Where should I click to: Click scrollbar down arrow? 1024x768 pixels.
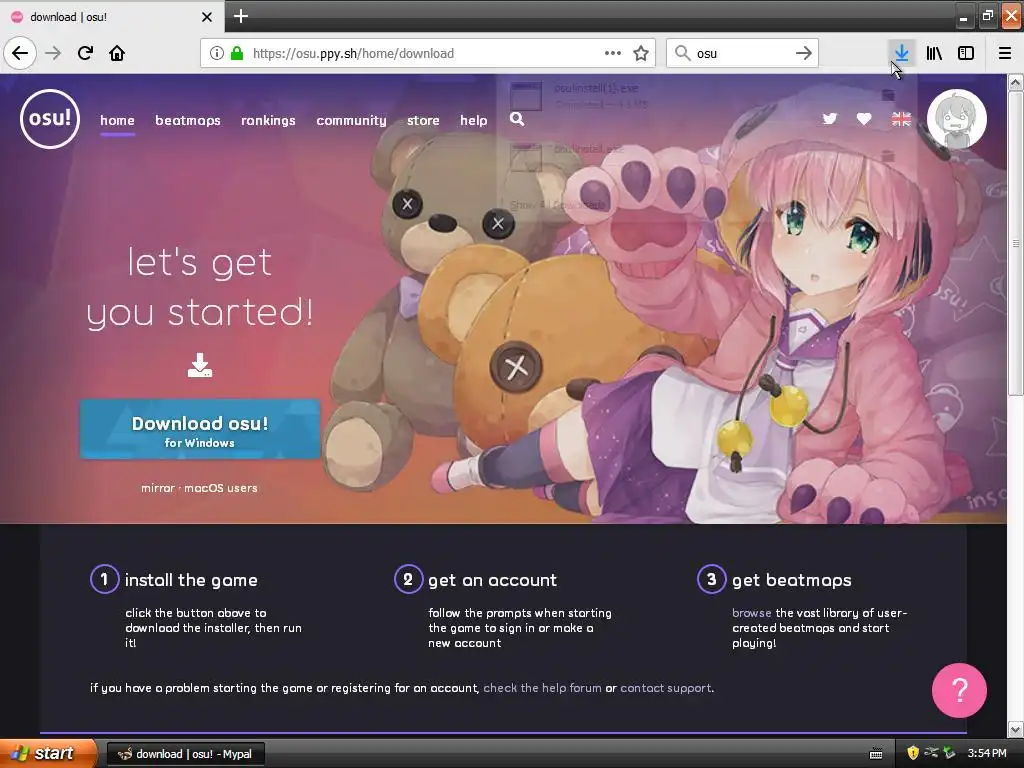point(1016,729)
